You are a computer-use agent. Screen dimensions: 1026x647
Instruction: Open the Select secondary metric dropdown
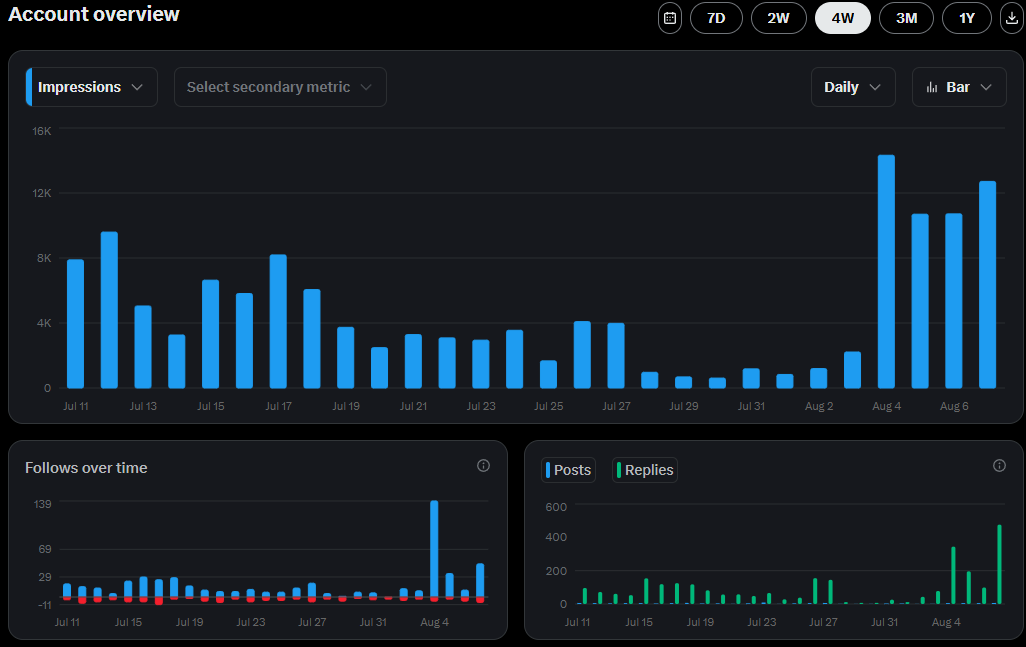coord(280,87)
